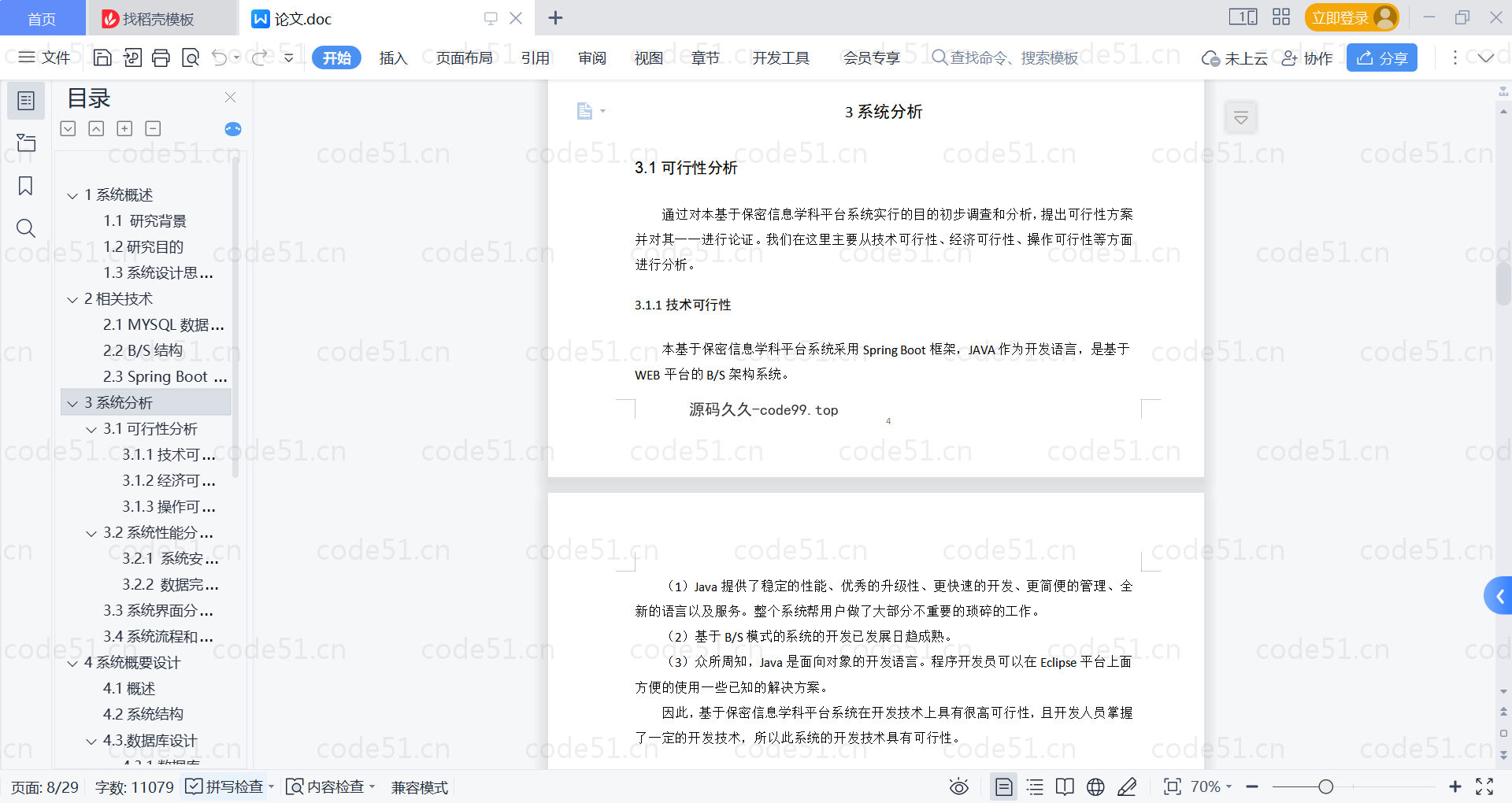This screenshot has width=1512, height=803.
Task: Switch to the 章节 tab
Action: (706, 57)
